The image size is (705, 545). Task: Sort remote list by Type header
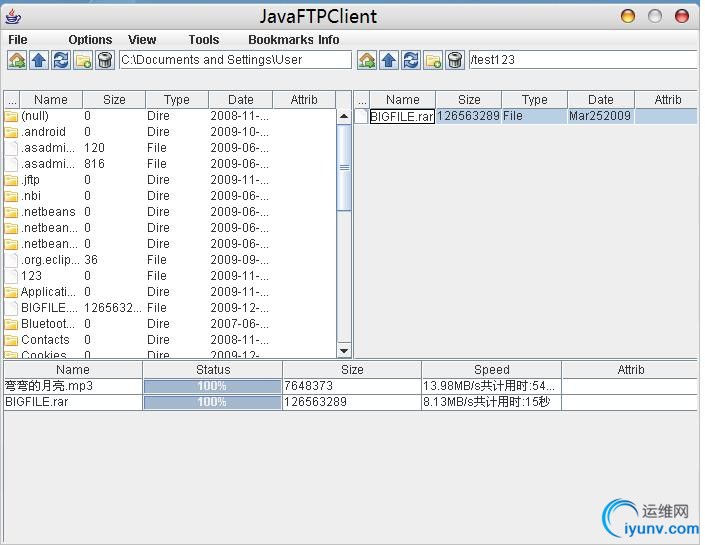(x=535, y=99)
